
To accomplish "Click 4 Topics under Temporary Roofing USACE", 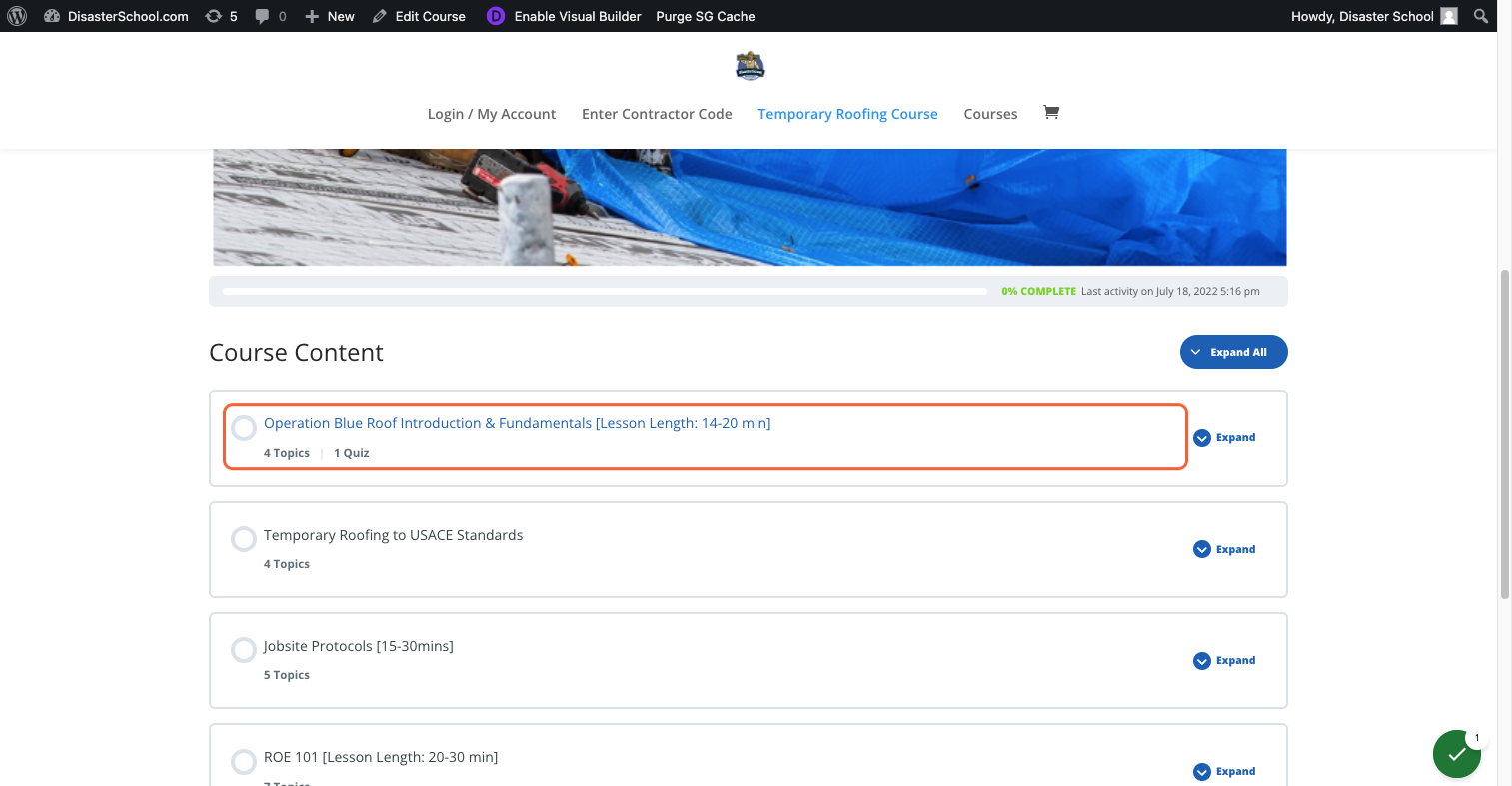I will (287, 564).
